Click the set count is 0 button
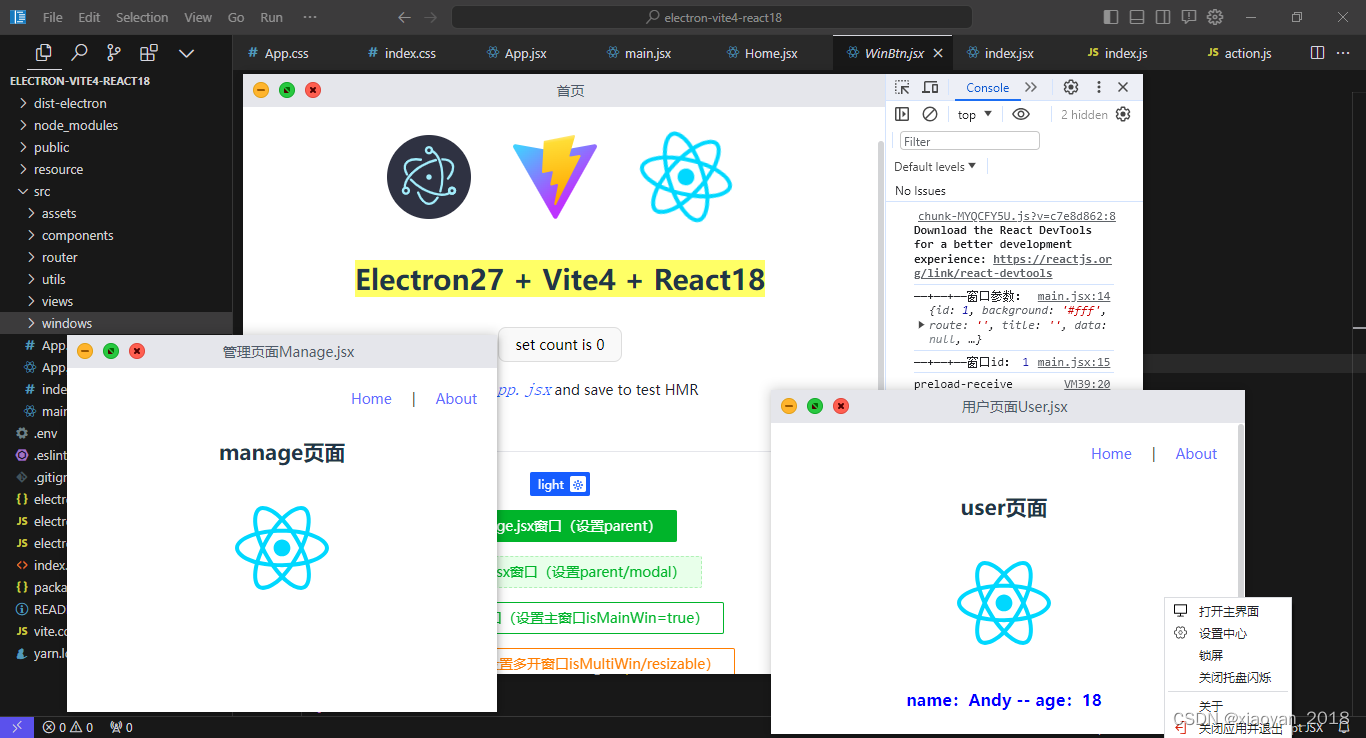1366x738 pixels. pyautogui.click(x=560, y=345)
